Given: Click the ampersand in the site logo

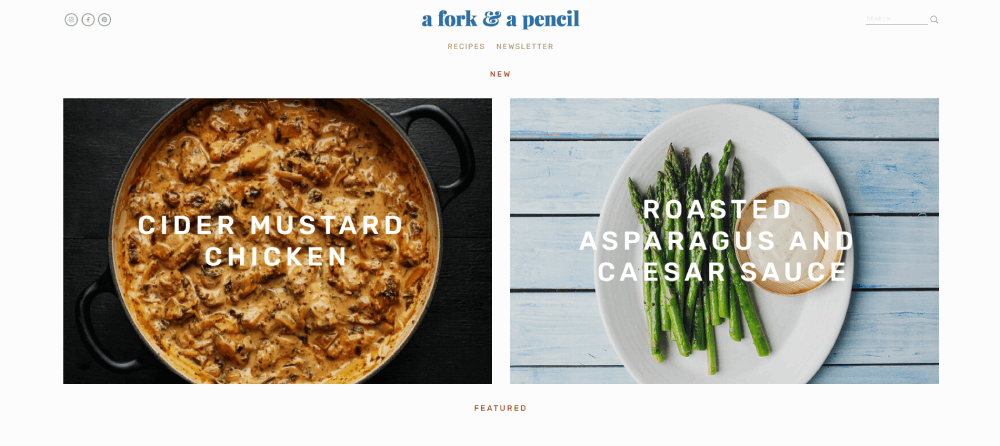Looking at the screenshot, I should 492,19.
